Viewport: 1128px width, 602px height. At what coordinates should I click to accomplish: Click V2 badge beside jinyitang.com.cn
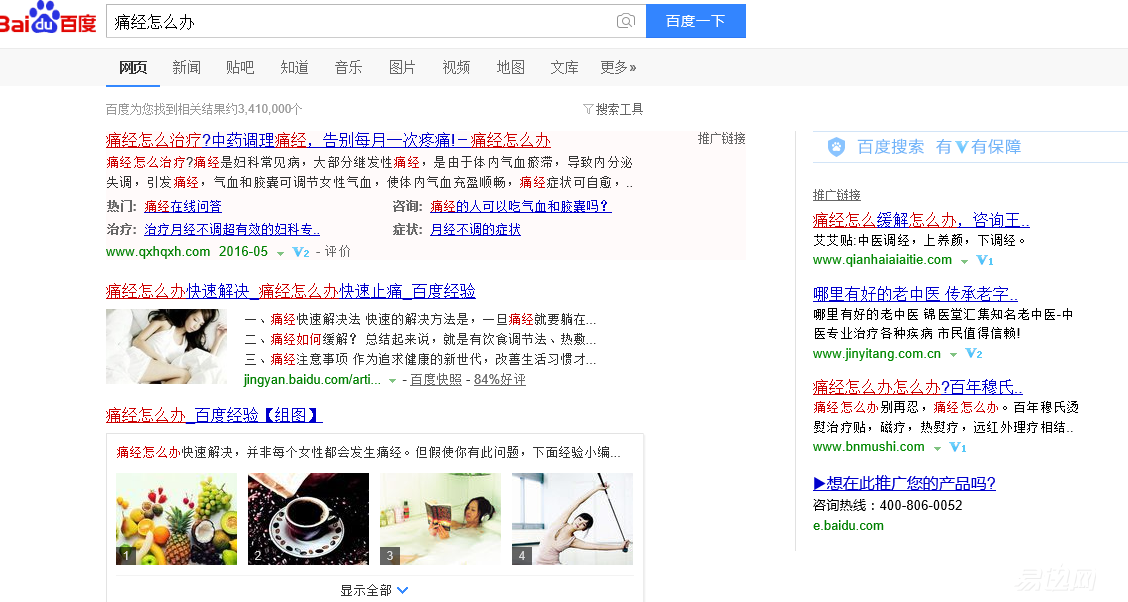tap(973, 354)
